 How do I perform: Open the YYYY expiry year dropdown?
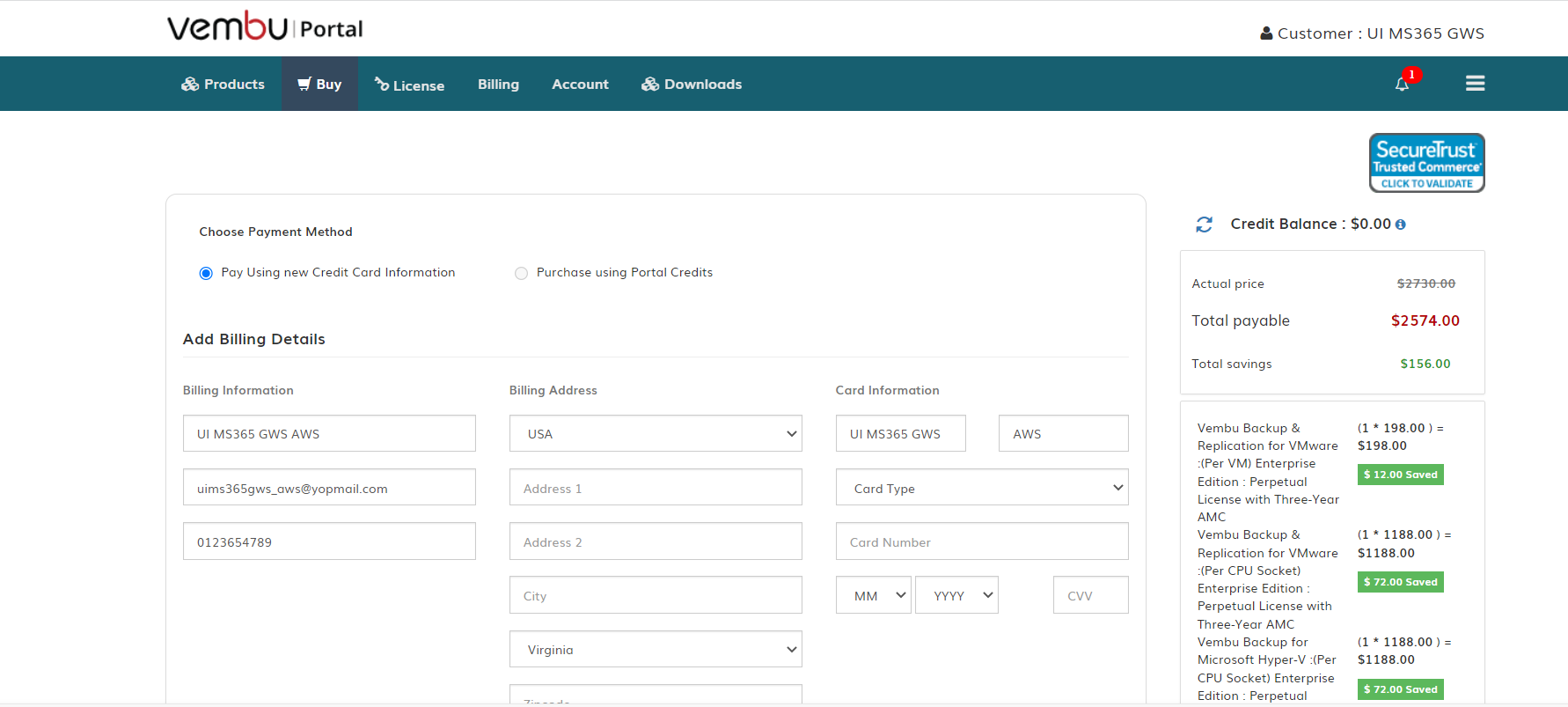[x=956, y=595]
